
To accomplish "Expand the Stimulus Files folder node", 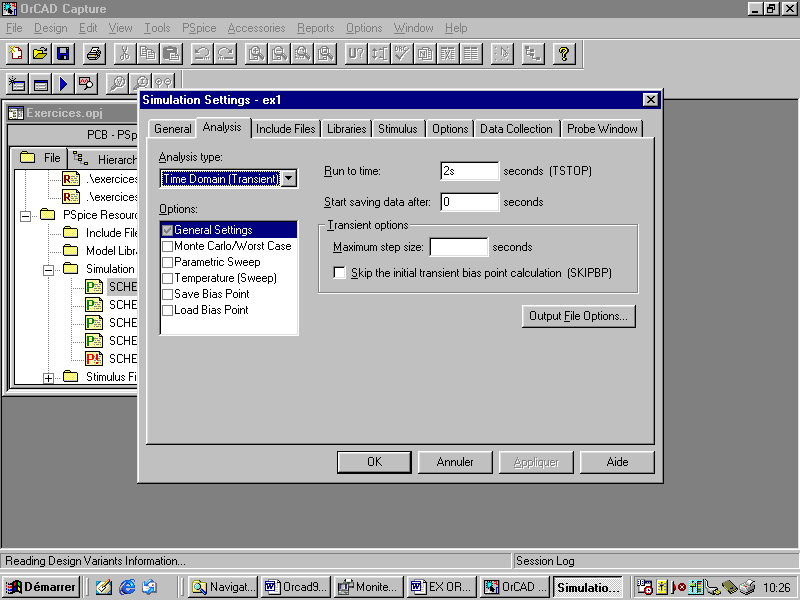I will point(48,378).
